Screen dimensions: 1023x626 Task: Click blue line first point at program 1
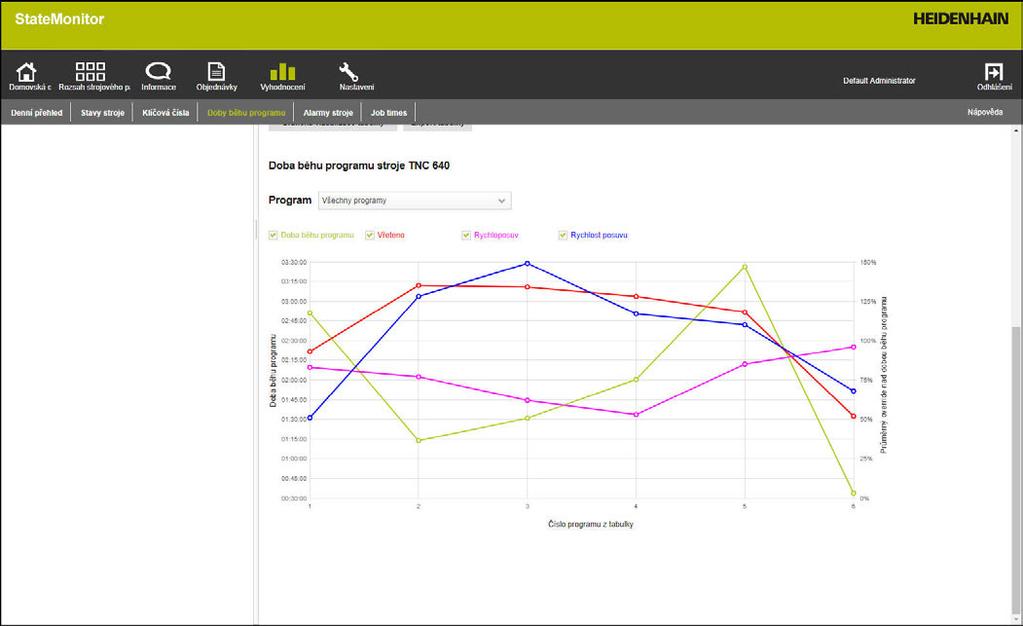click(x=310, y=418)
